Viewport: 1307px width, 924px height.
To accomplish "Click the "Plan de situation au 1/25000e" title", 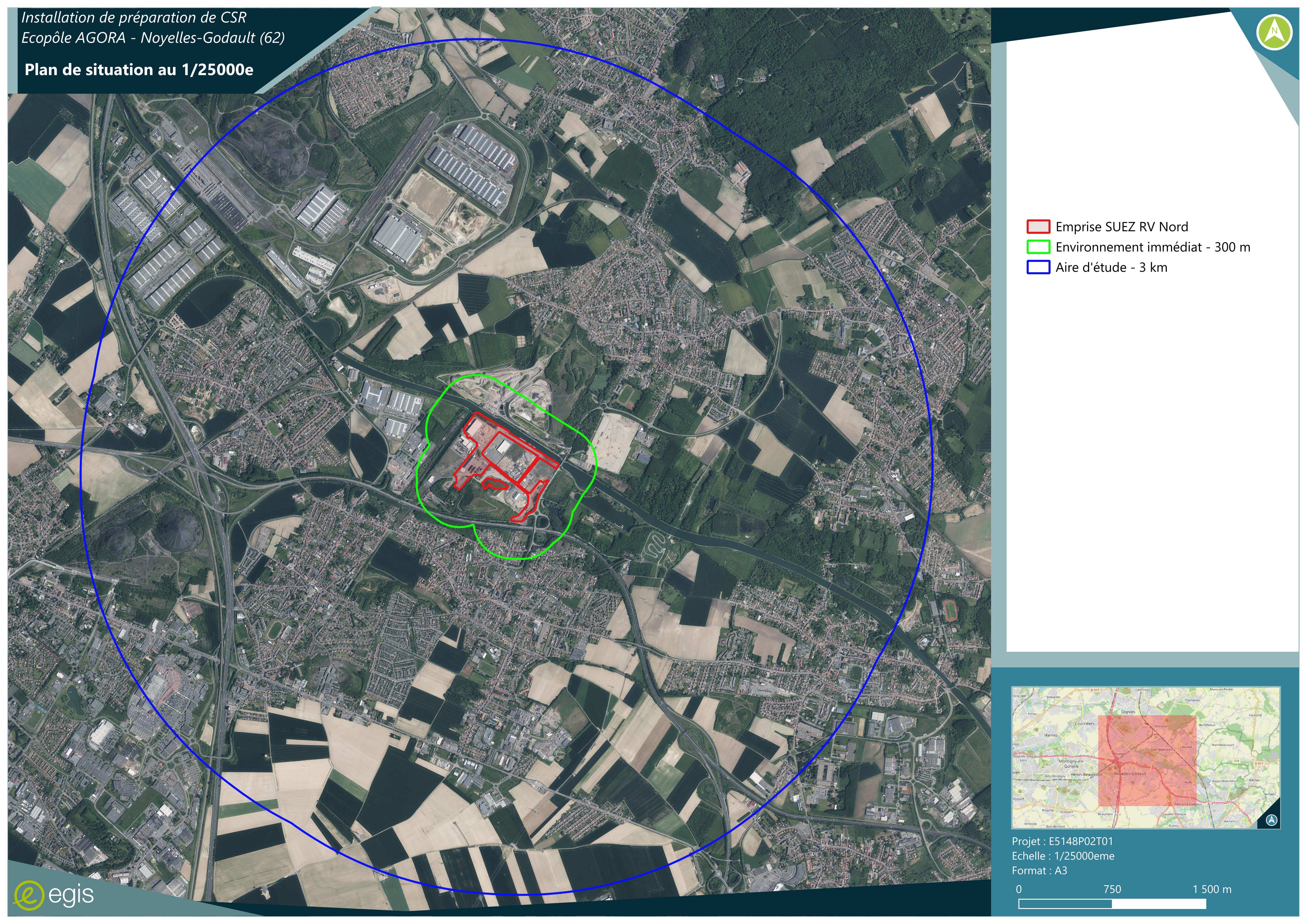I will [139, 70].
